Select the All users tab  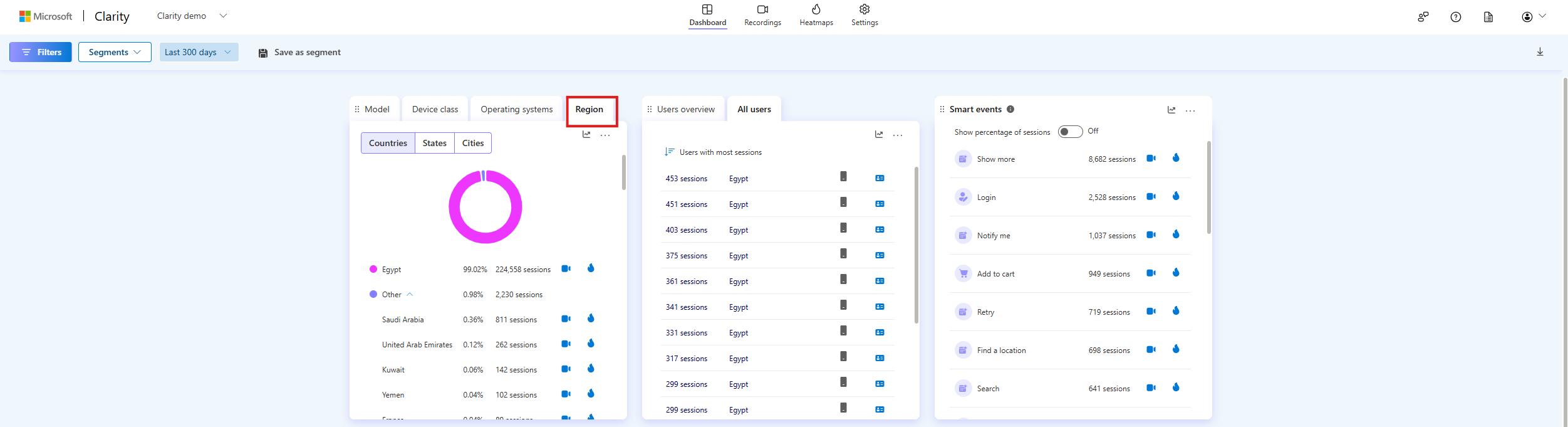[754, 109]
